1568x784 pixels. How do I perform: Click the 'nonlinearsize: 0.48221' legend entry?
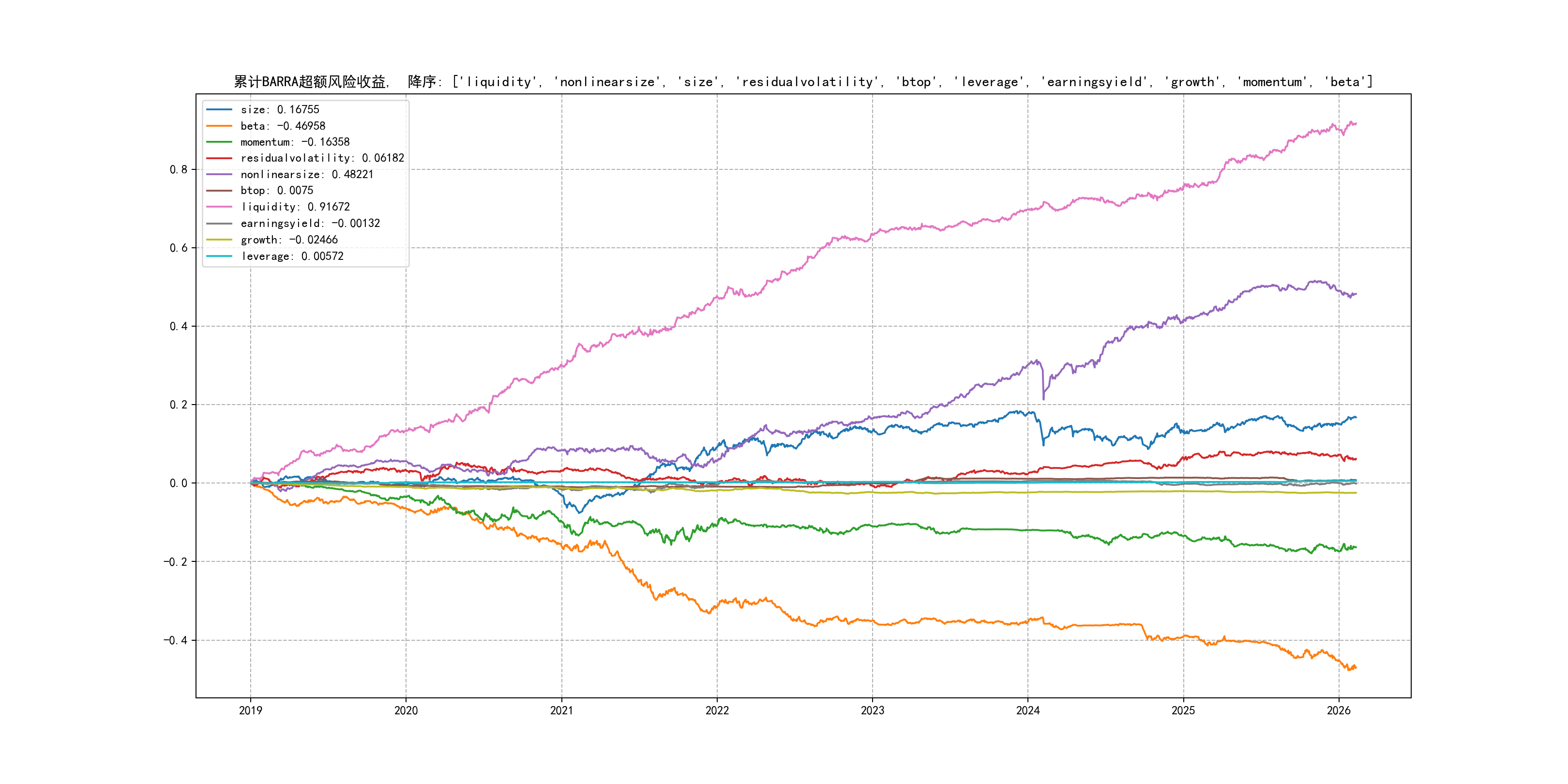click(x=307, y=175)
